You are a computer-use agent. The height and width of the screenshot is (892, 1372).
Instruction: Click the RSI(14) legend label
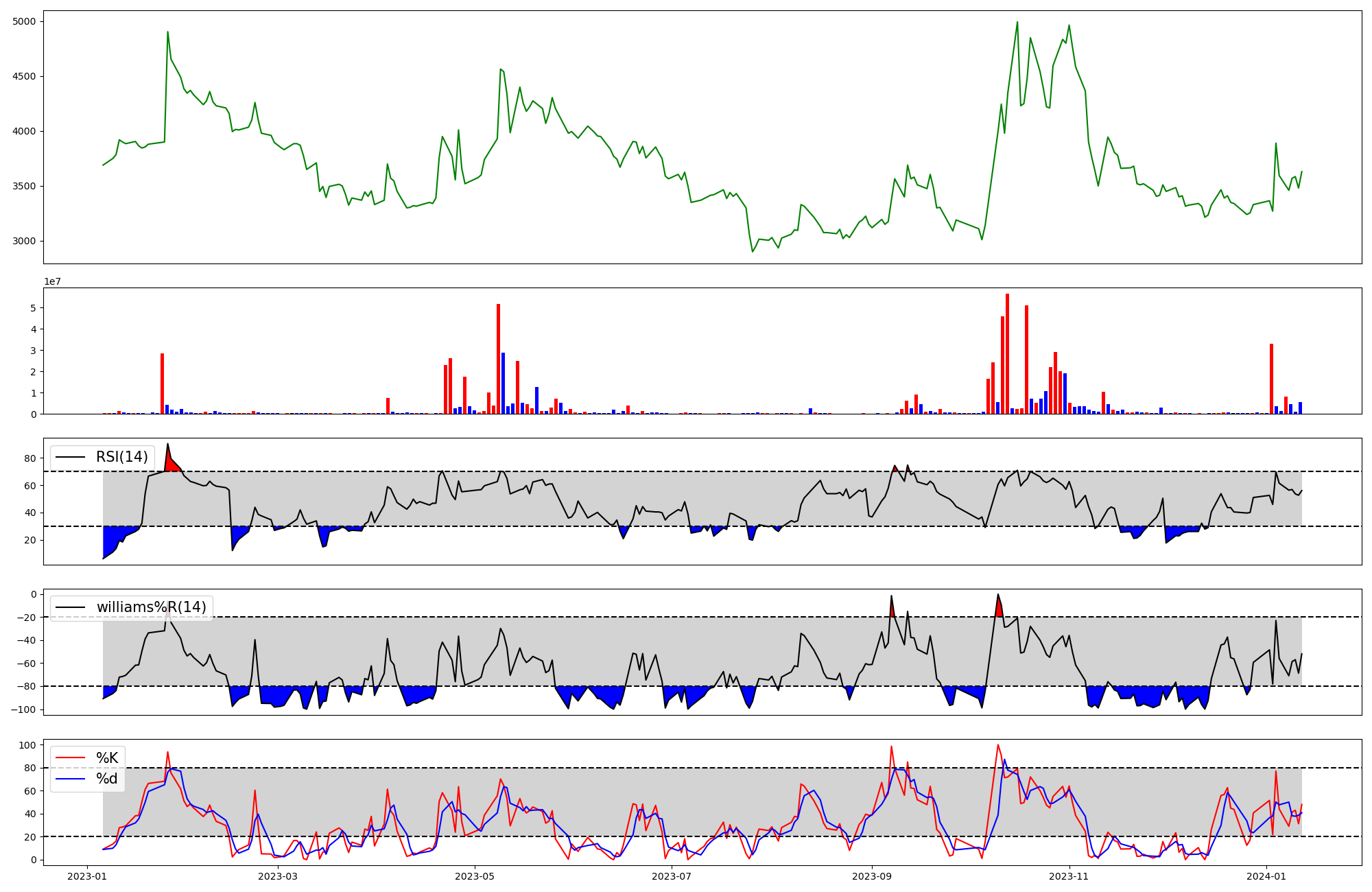(121, 457)
